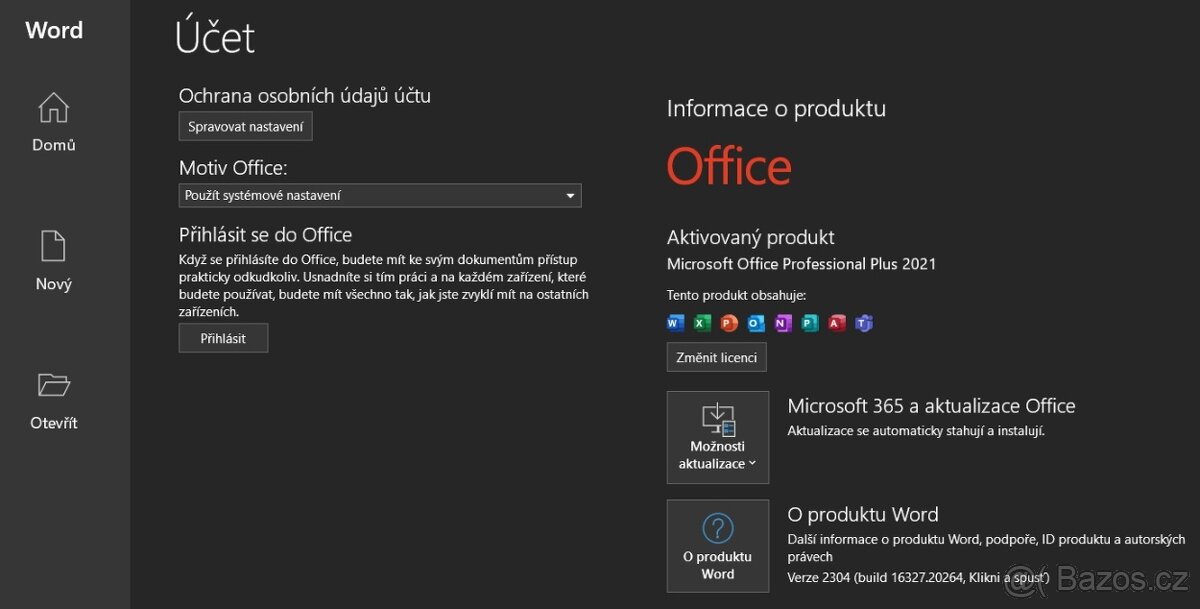Go to the Domů tab in sidebar
The width and height of the screenshot is (1200, 609).
[54, 122]
